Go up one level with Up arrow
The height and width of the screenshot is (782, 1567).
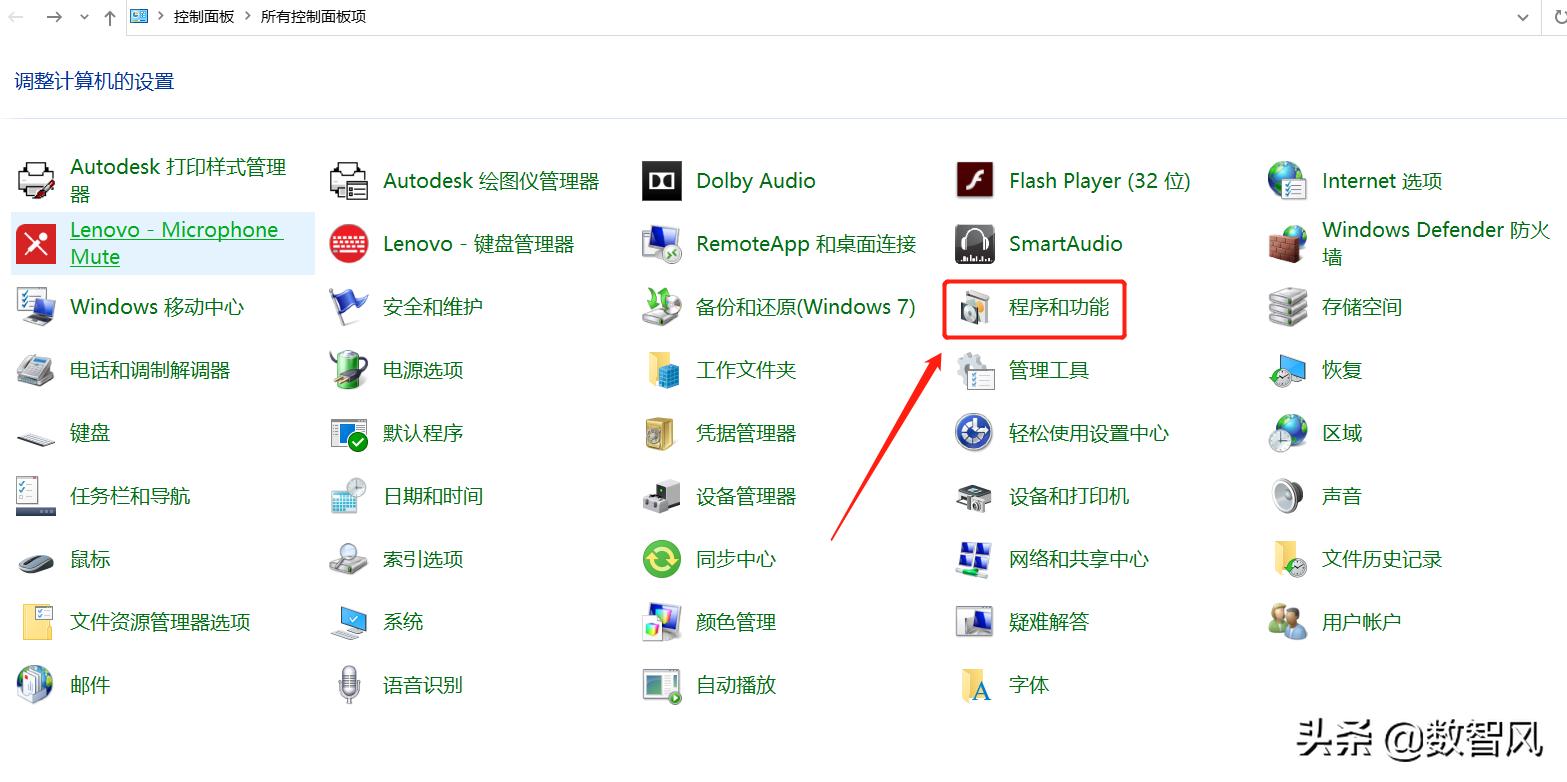[x=110, y=17]
